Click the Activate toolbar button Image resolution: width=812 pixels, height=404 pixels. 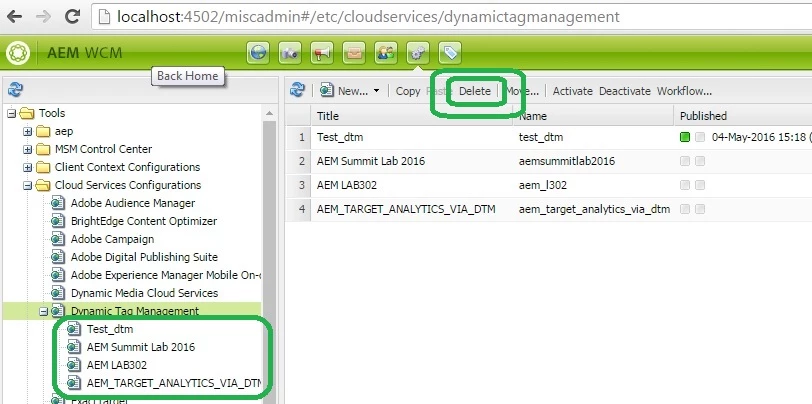[x=572, y=91]
